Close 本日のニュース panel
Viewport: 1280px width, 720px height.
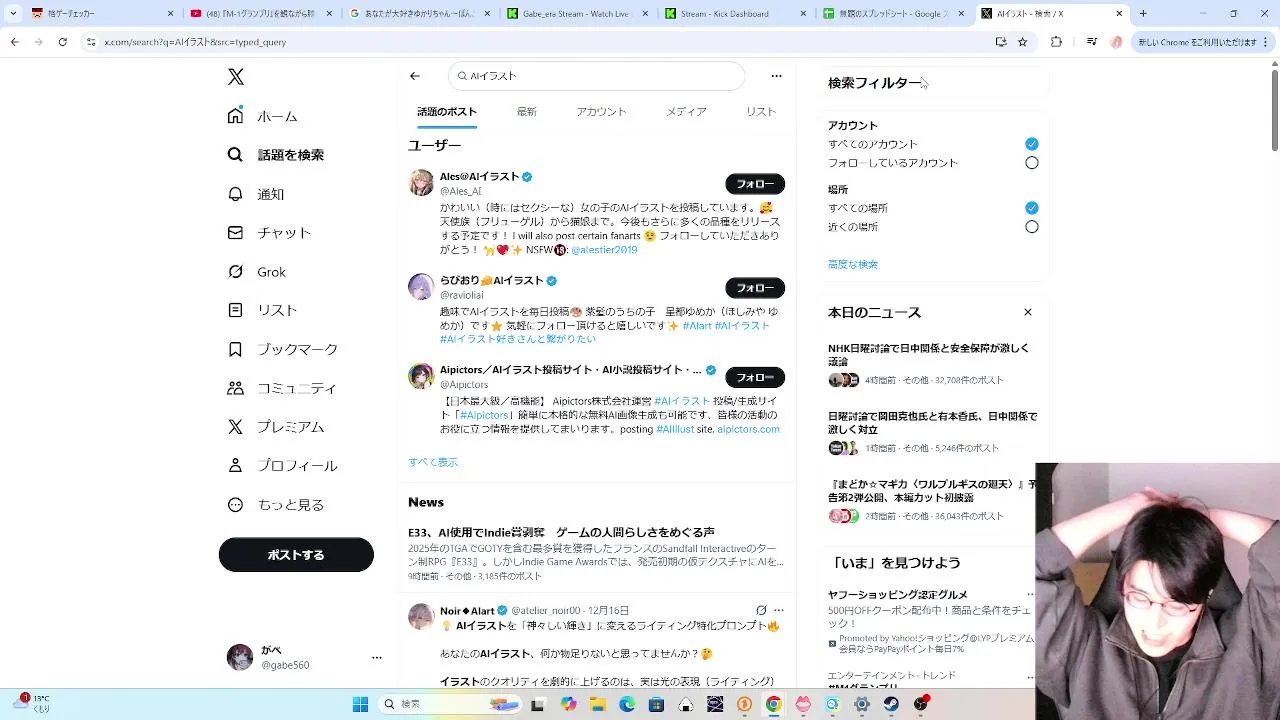(x=1027, y=312)
